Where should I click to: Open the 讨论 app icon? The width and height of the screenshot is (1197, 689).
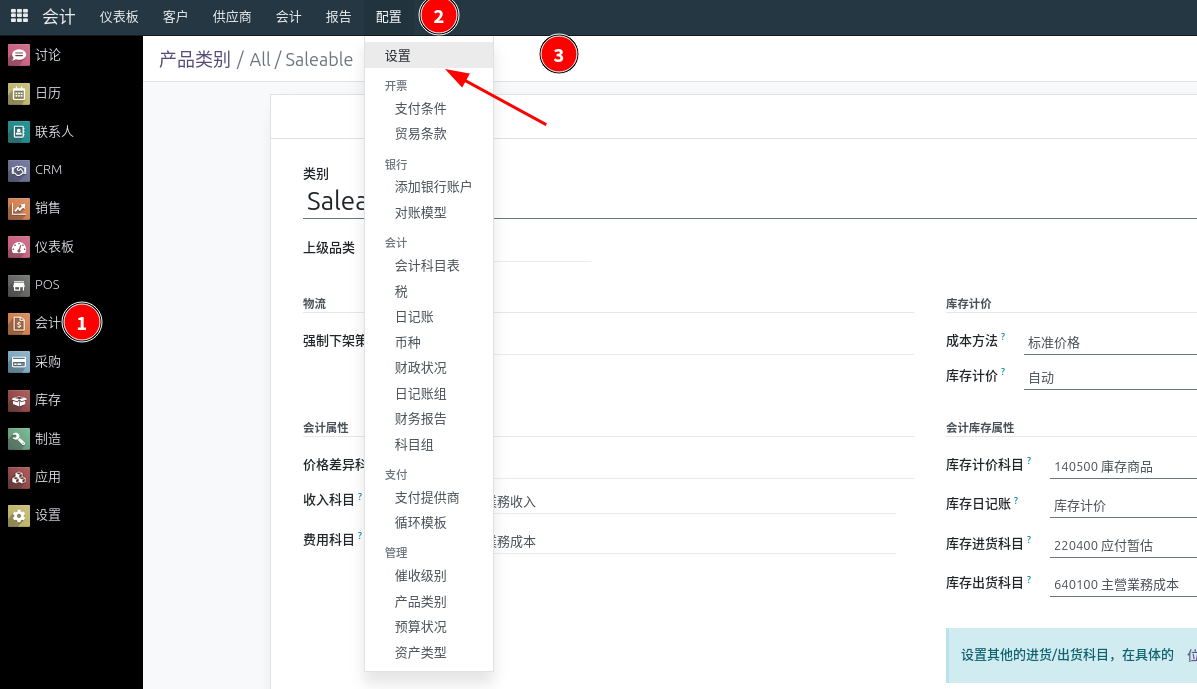pyautogui.click(x=19, y=55)
